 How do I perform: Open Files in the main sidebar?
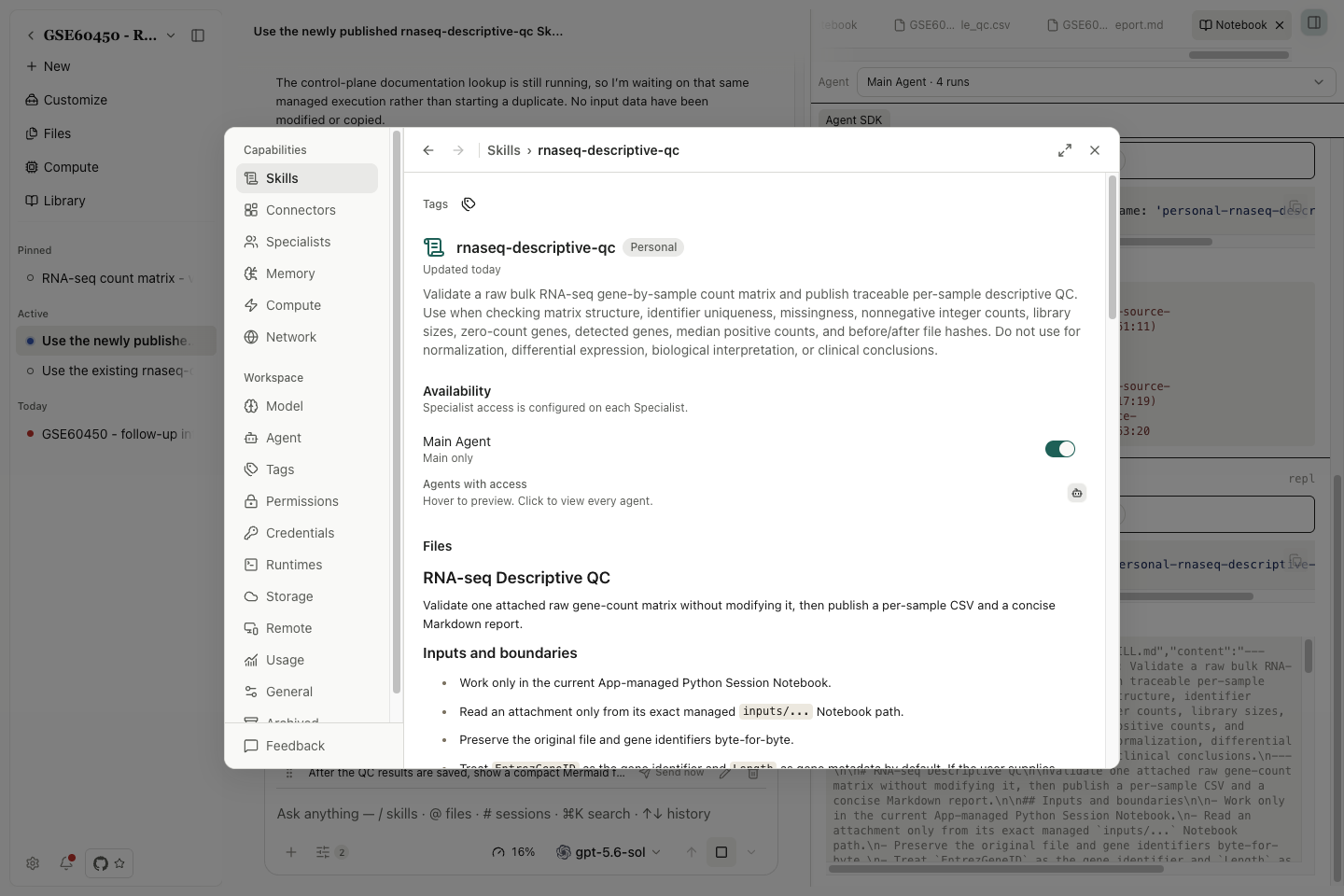[x=116, y=133]
